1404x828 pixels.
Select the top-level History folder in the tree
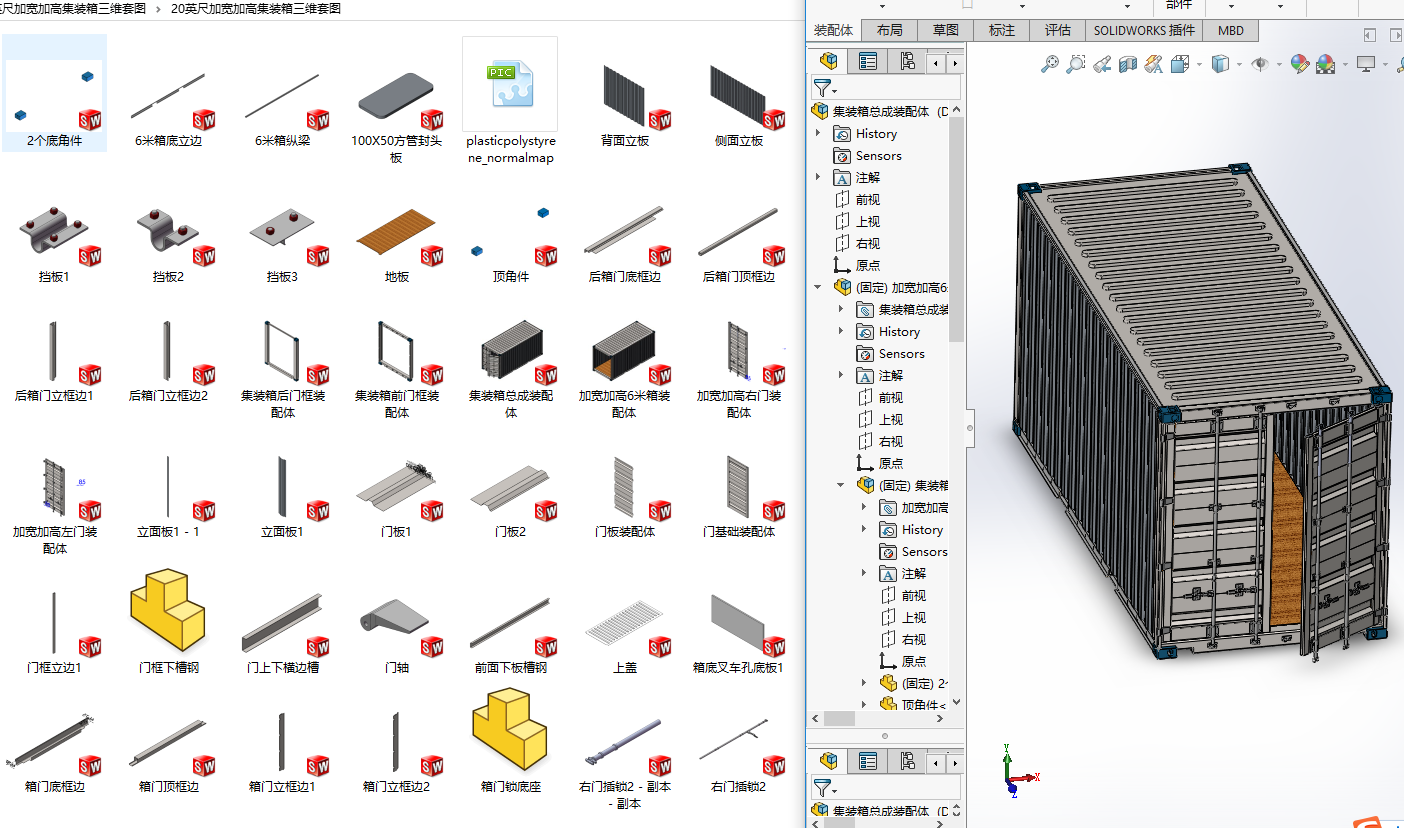tap(865, 133)
